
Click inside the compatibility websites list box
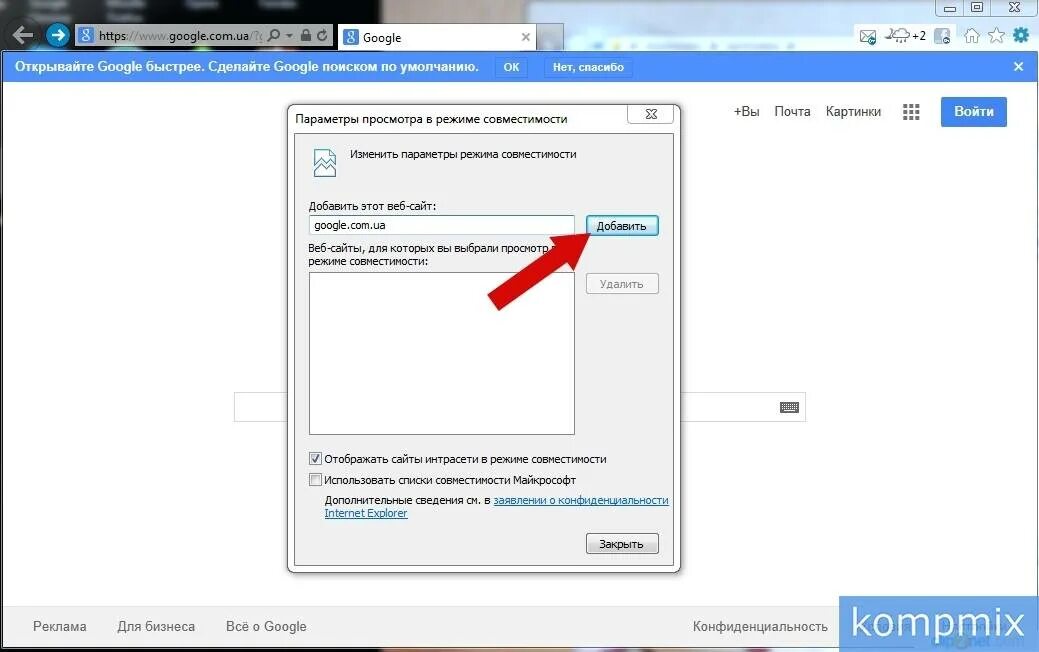441,353
